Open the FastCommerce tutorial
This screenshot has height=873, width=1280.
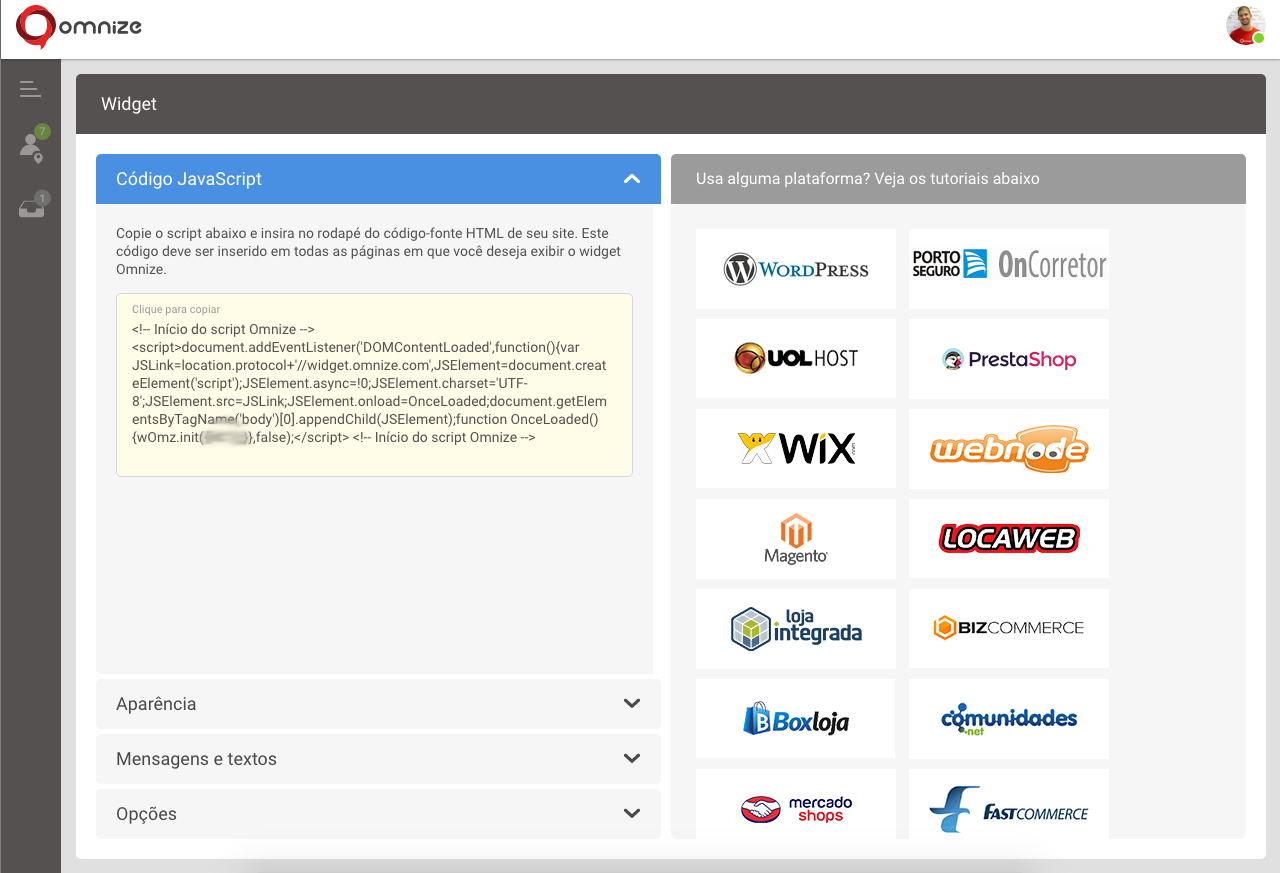(1009, 804)
